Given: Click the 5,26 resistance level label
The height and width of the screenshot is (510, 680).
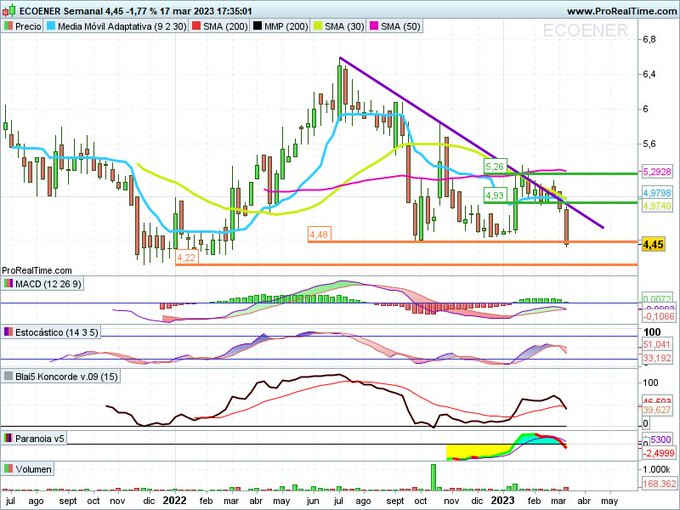Looking at the screenshot, I should (495, 167).
